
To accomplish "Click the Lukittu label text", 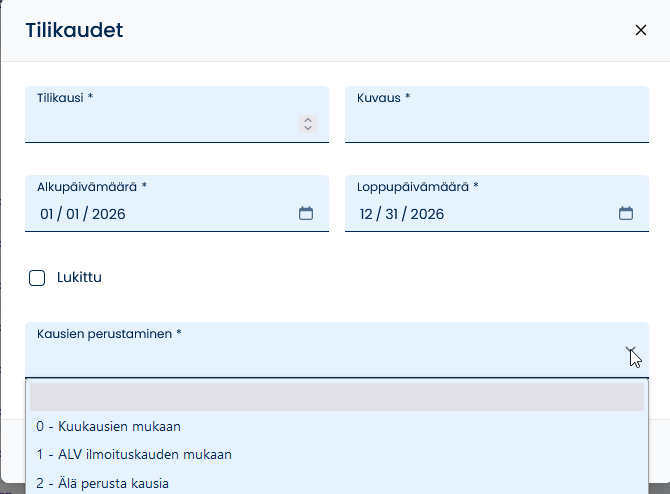I will 79,277.
